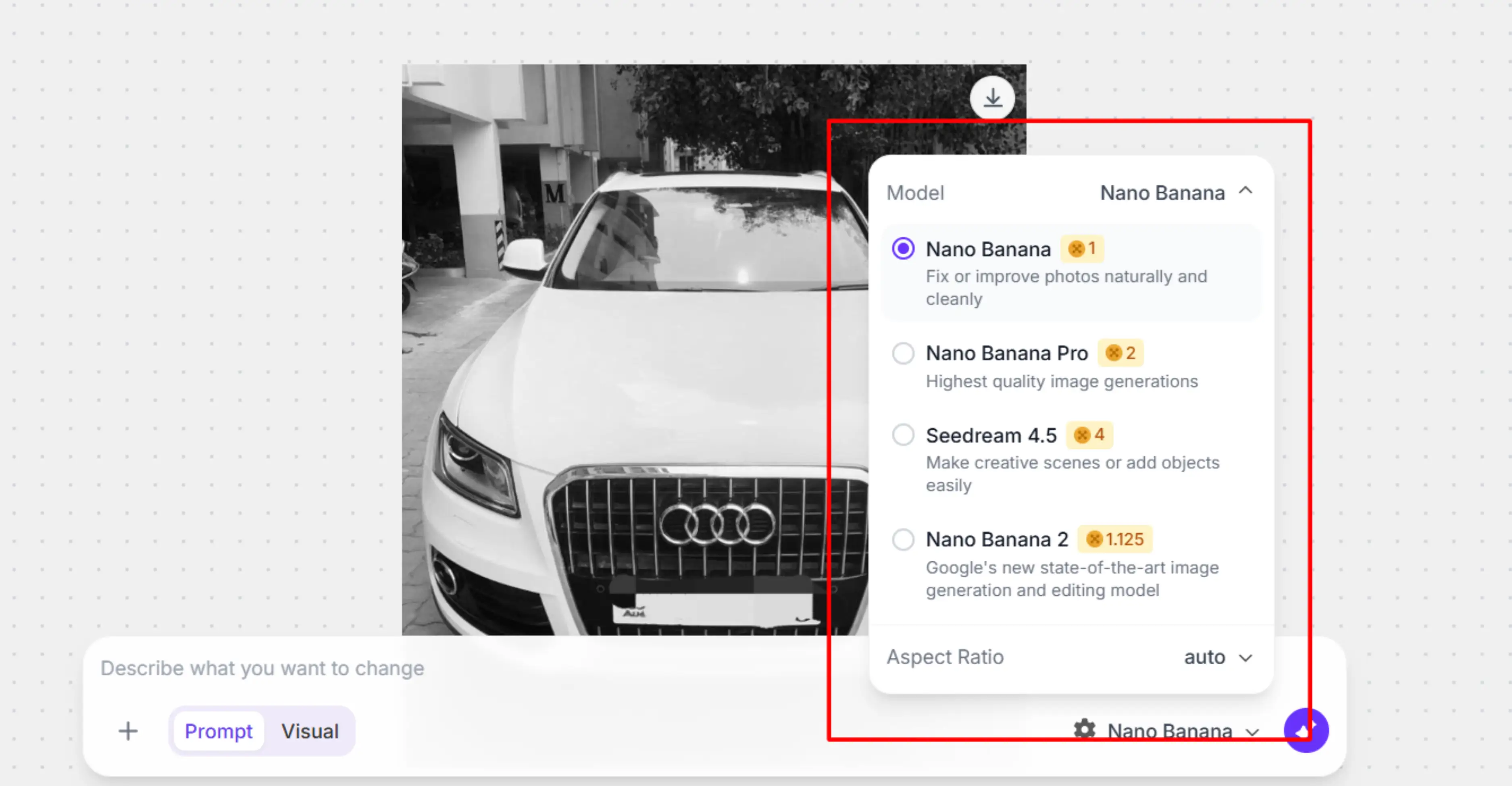1512x786 pixels.
Task: Open settings gear beside Nano Banana
Action: (x=1084, y=730)
